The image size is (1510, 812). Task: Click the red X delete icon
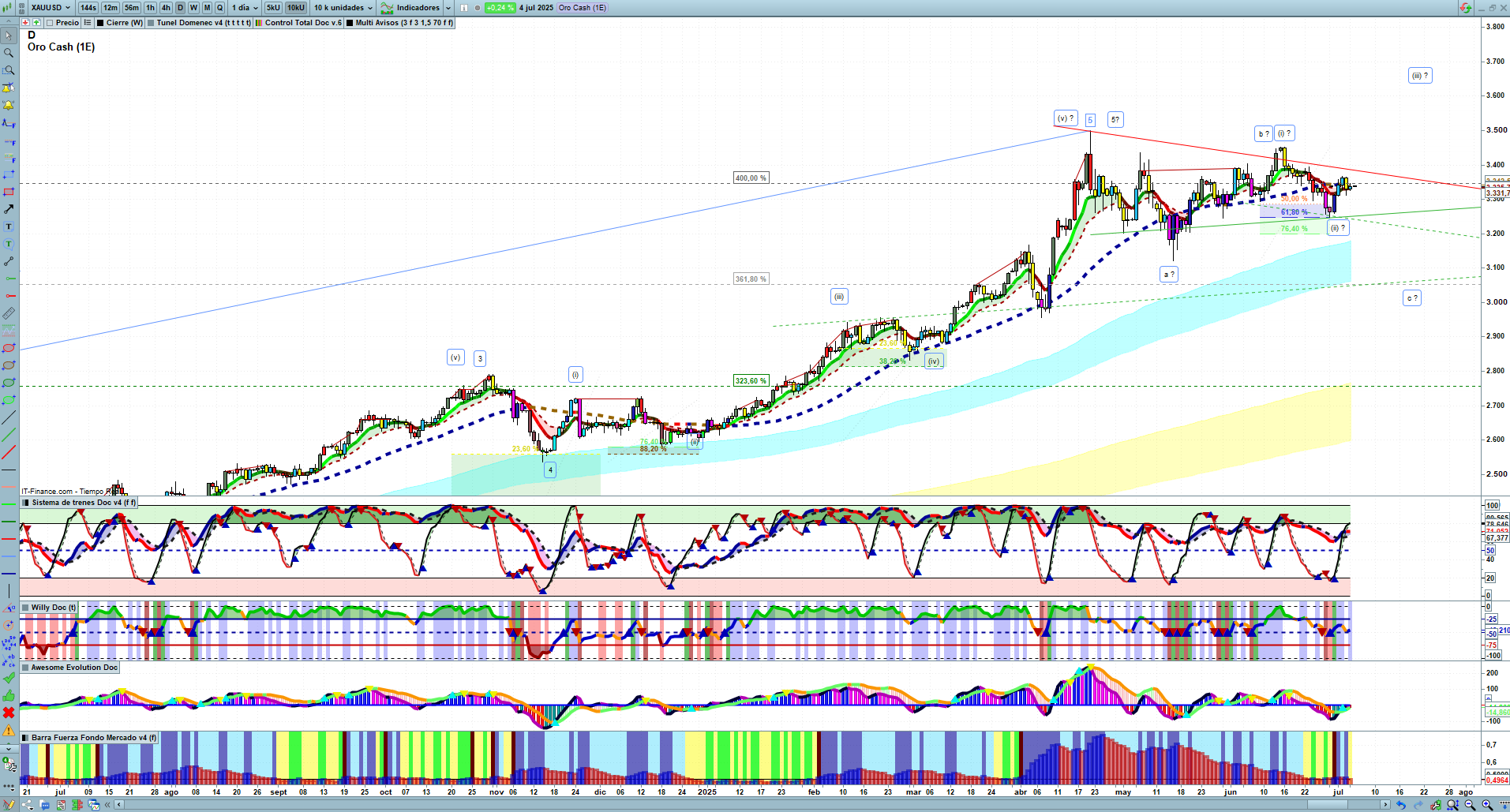pos(9,713)
